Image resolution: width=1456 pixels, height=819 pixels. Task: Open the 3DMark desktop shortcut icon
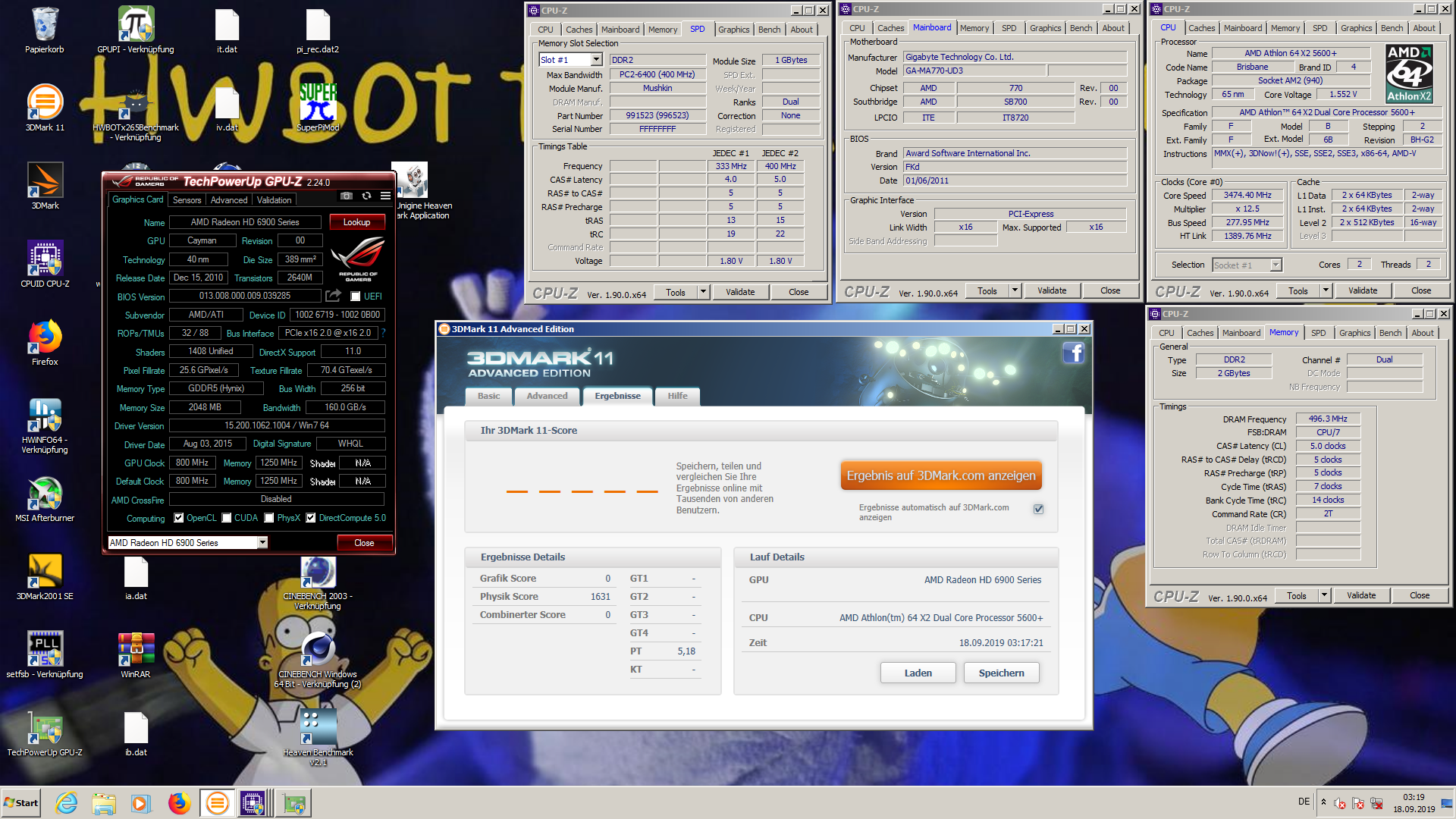[x=45, y=186]
